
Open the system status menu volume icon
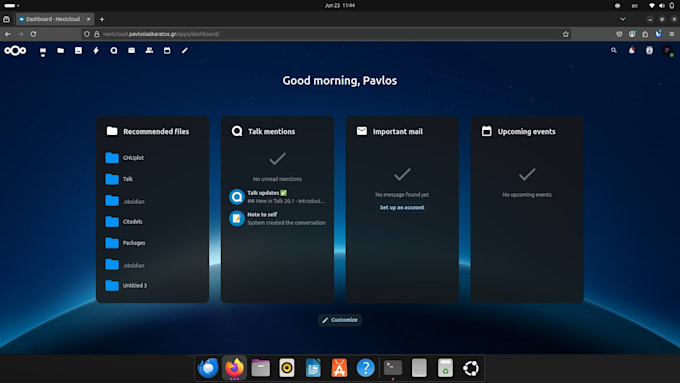coord(662,6)
